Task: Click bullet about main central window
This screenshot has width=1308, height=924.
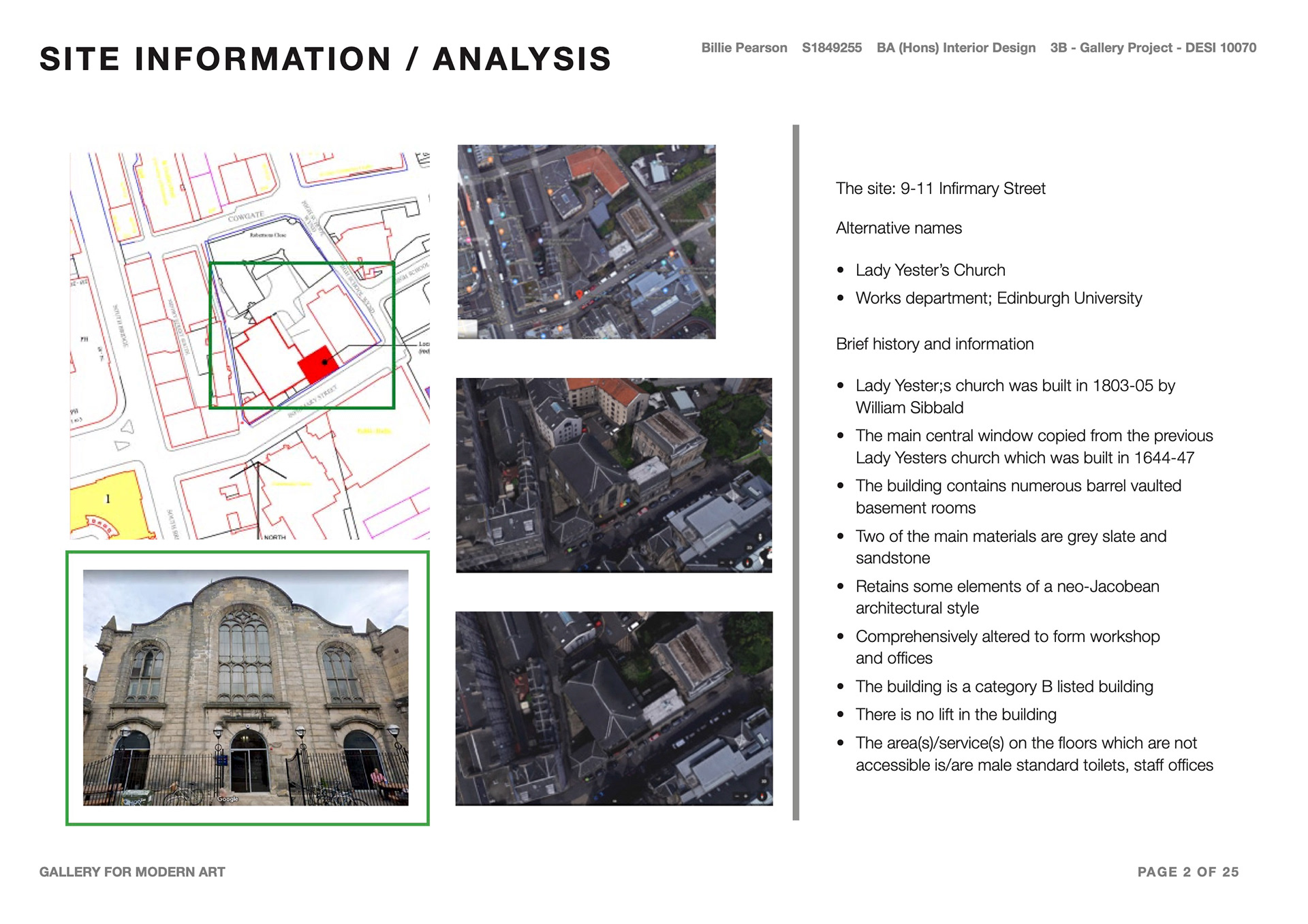Action: point(1033,447)
